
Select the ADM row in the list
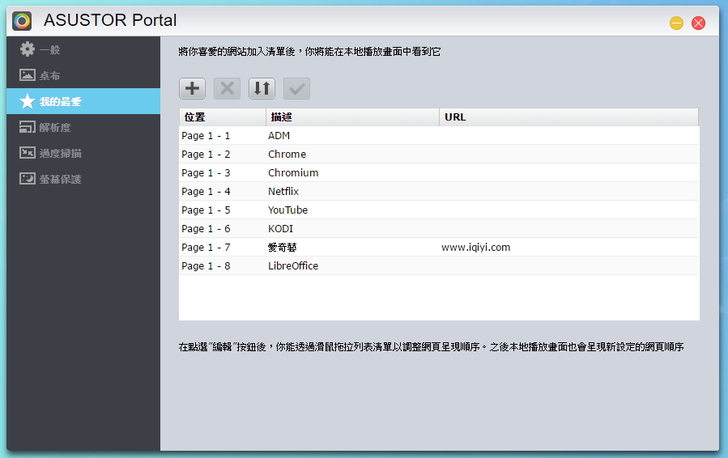438,136
